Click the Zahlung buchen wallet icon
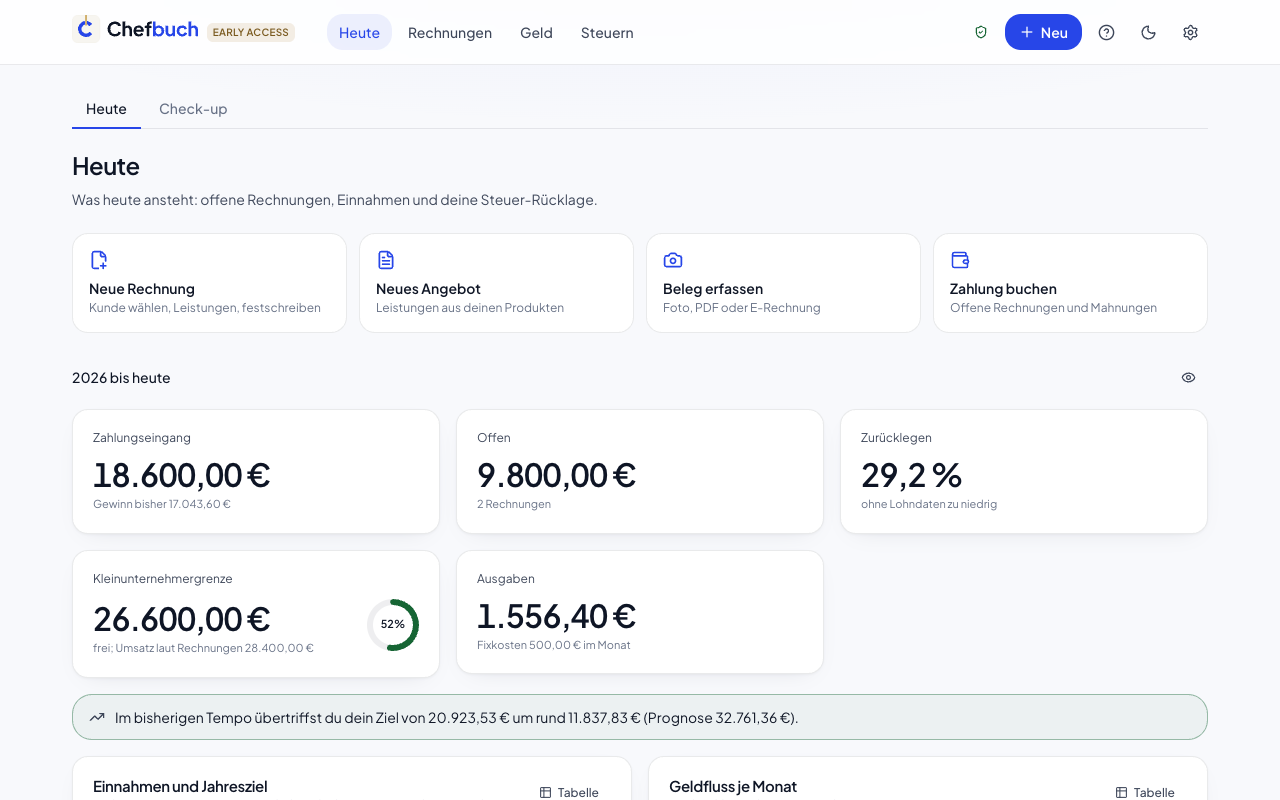 tap(960, 260)
